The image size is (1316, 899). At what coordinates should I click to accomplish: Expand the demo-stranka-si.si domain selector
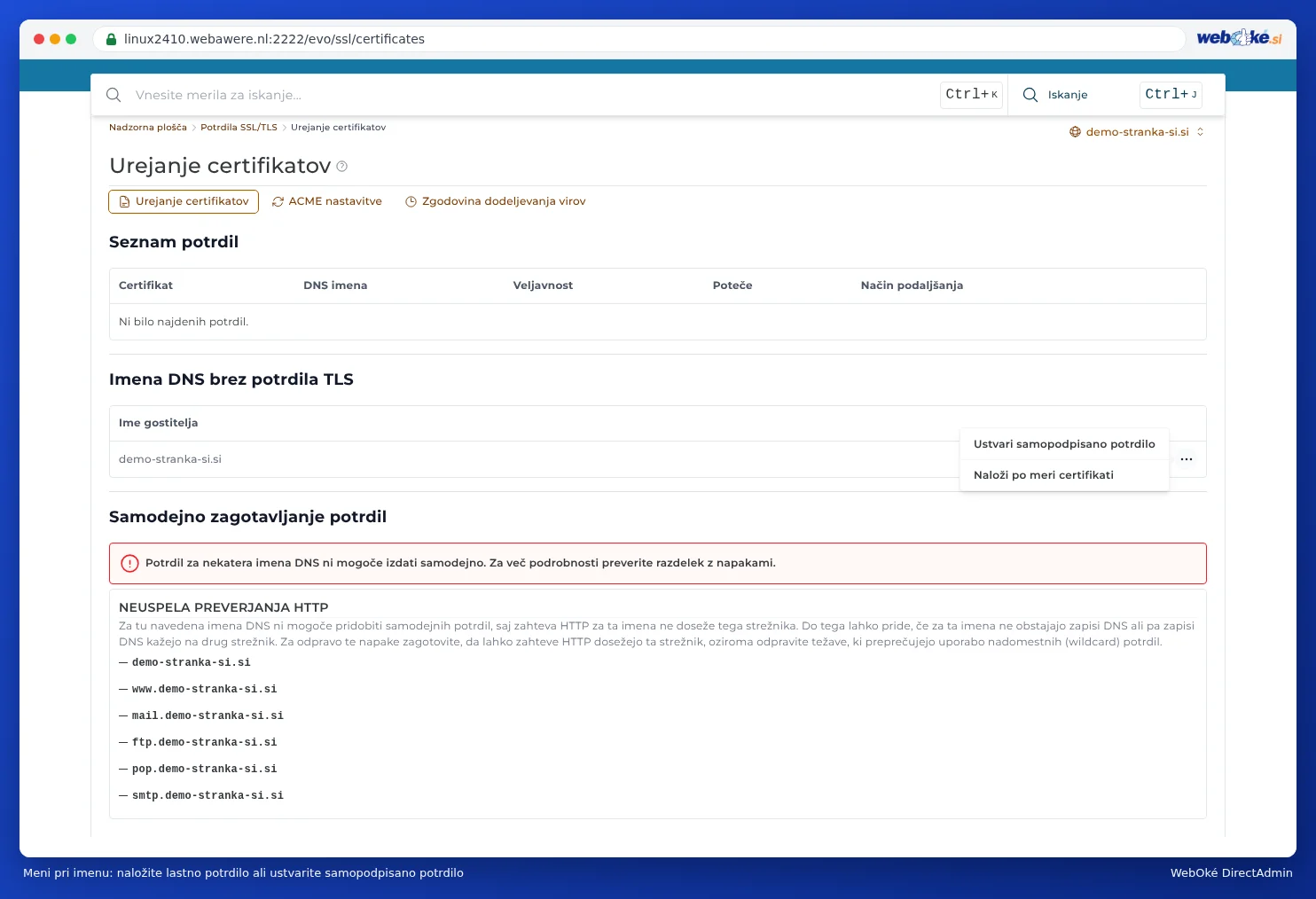point(1137,132)
